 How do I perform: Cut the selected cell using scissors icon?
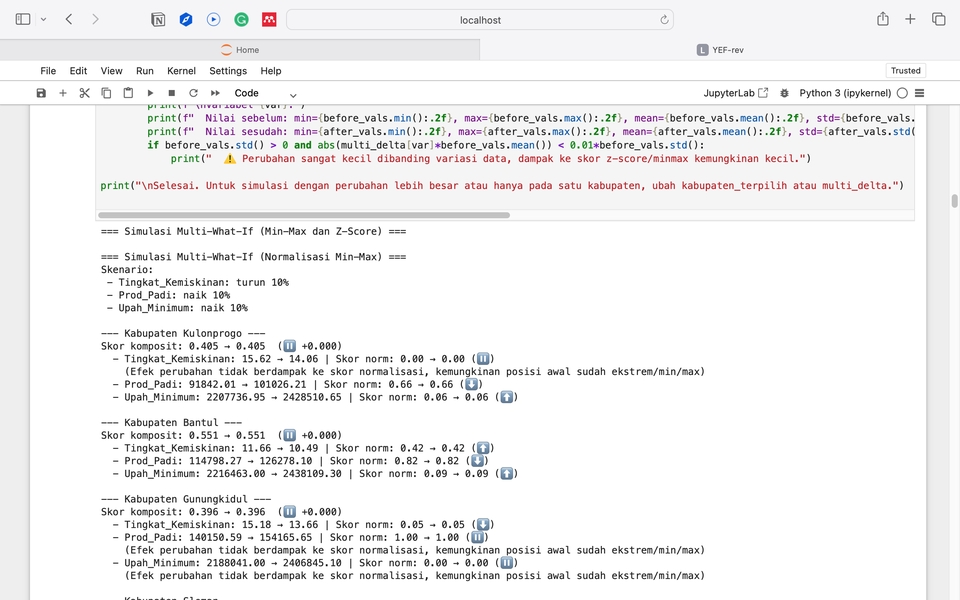coord(84,93)
